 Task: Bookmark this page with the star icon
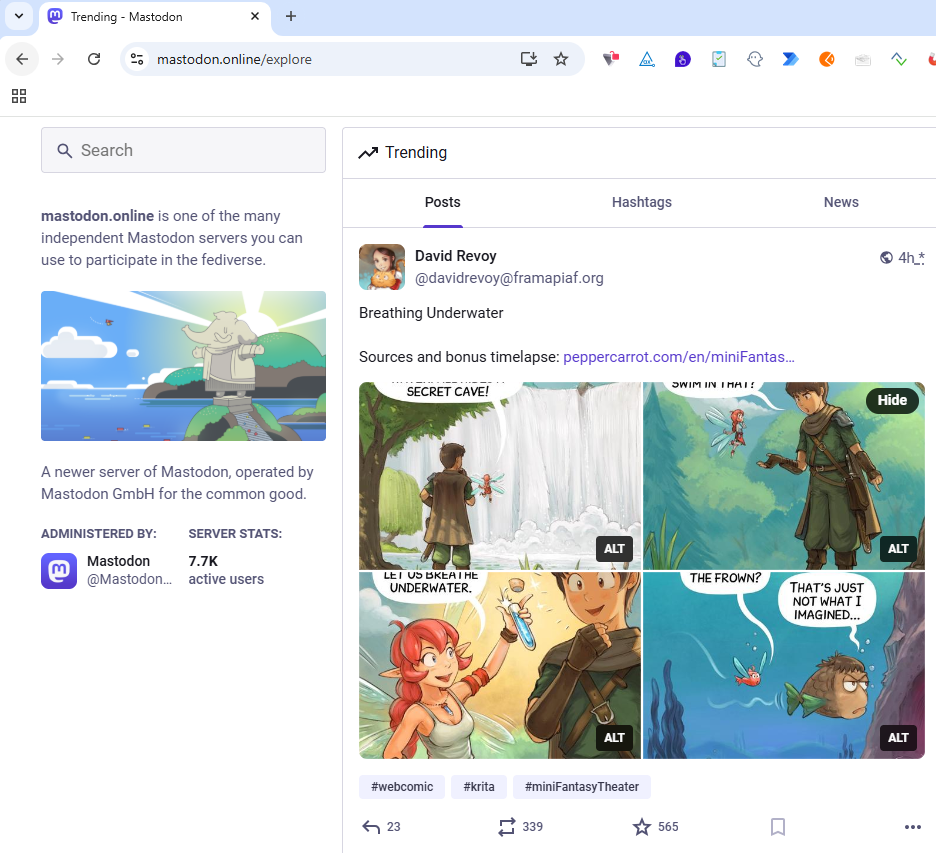tap(561, 59)
